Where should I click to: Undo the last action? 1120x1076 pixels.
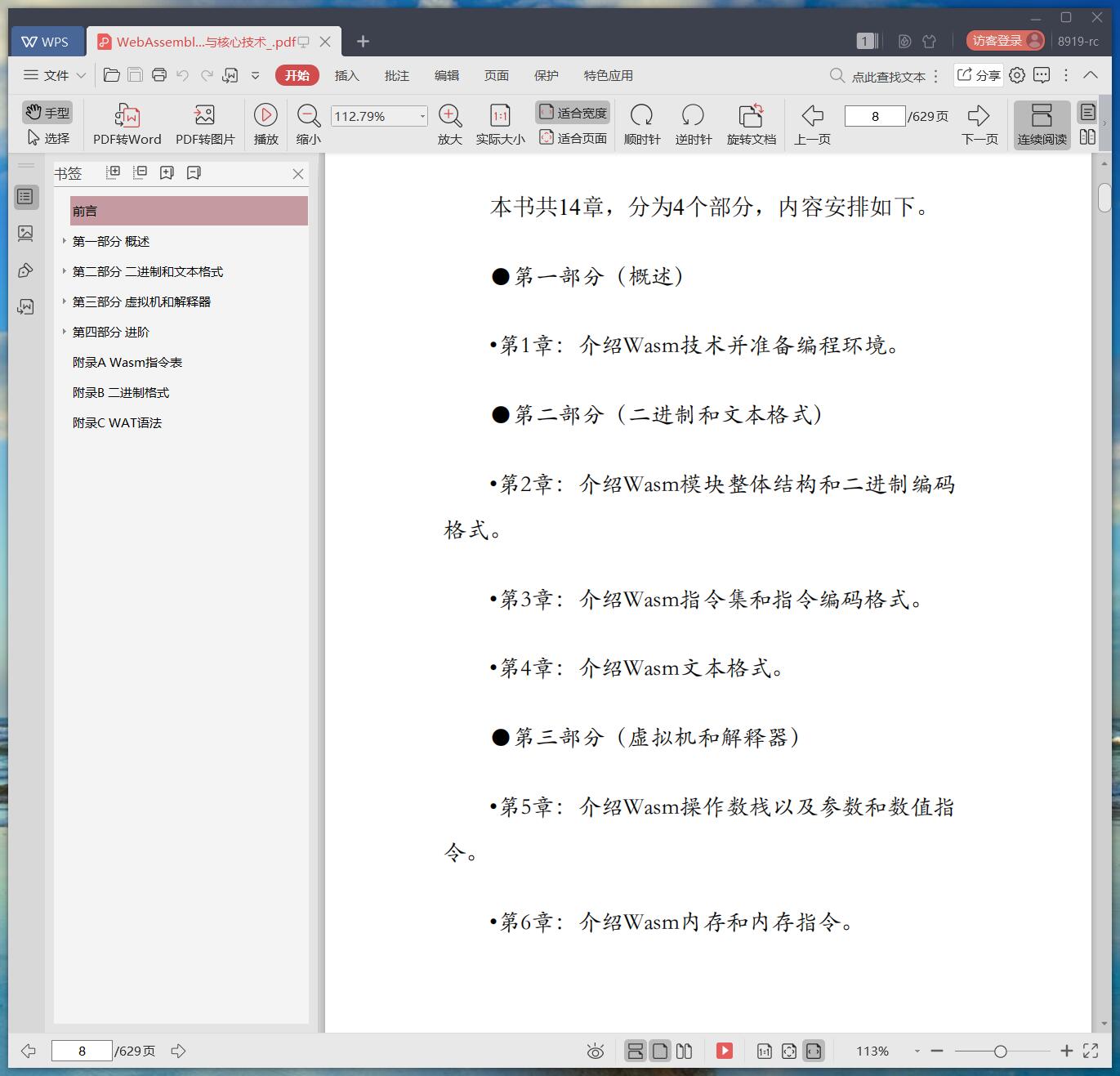(x=183, y=75)
